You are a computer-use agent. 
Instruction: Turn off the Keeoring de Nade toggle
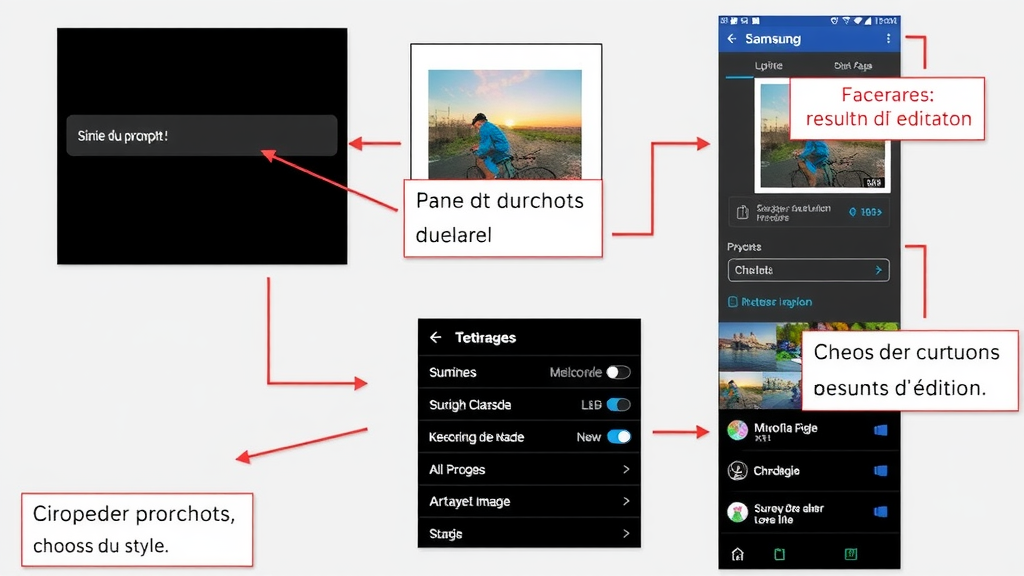pos(619,436)
